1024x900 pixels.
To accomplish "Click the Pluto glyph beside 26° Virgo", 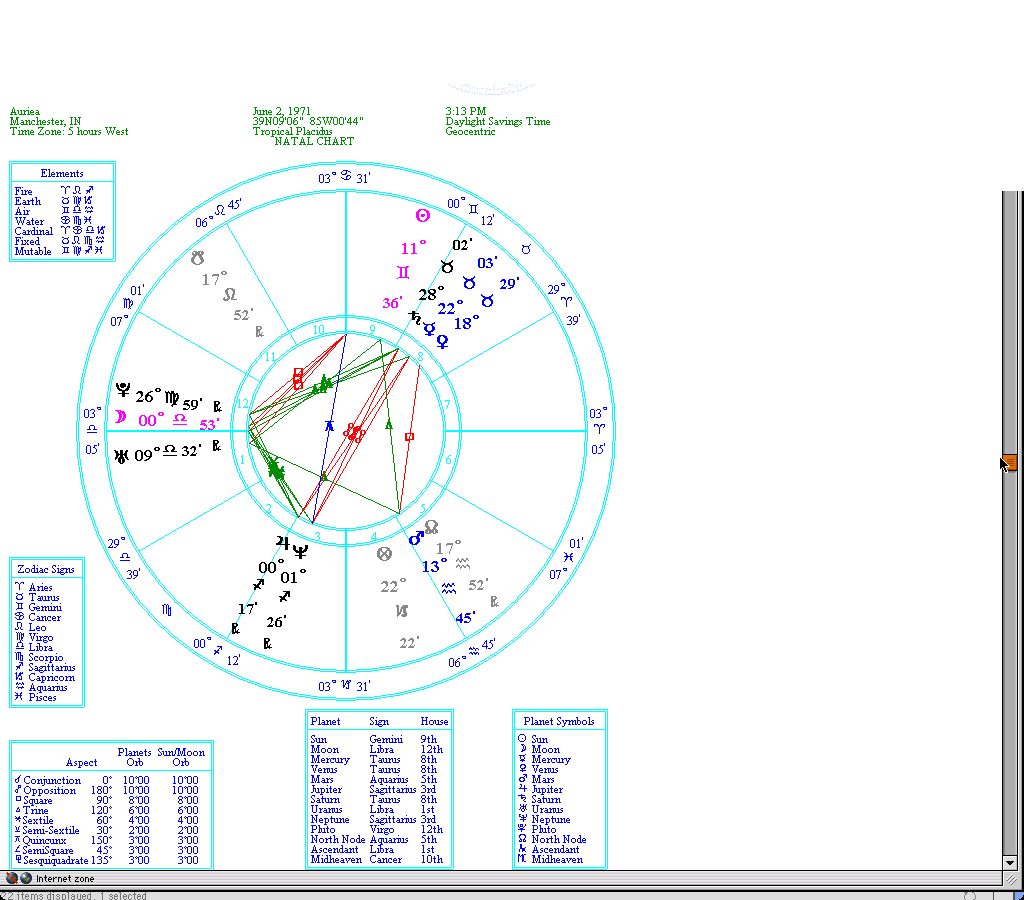I will (123, 390).
